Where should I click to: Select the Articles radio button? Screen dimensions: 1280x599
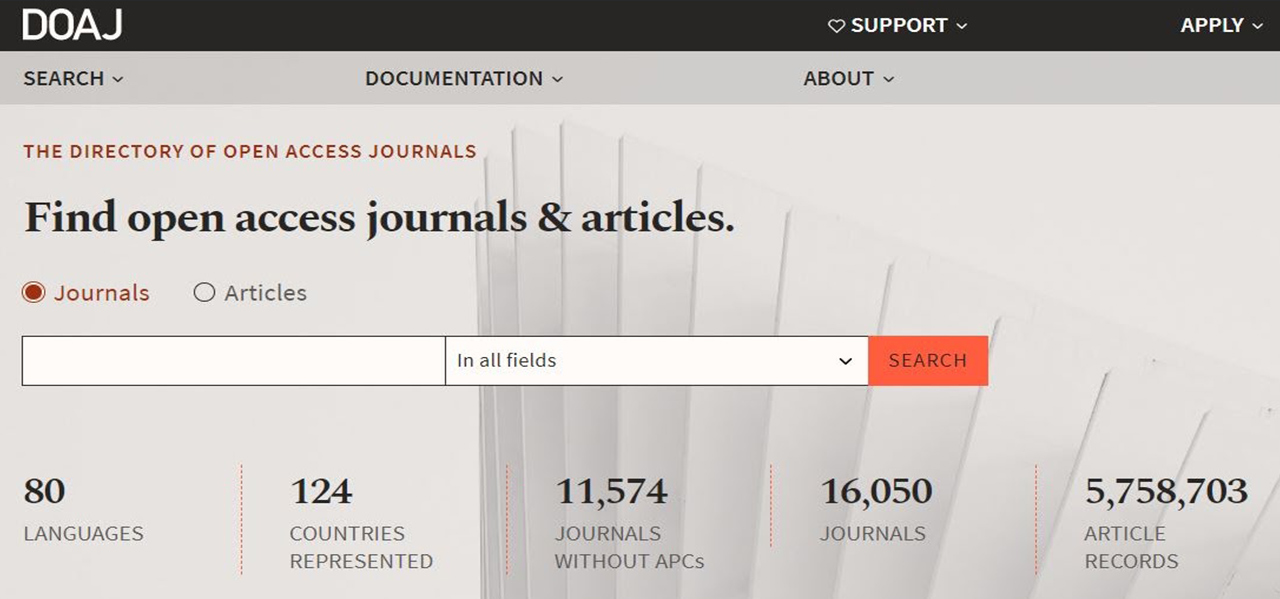tap(204, 293)
